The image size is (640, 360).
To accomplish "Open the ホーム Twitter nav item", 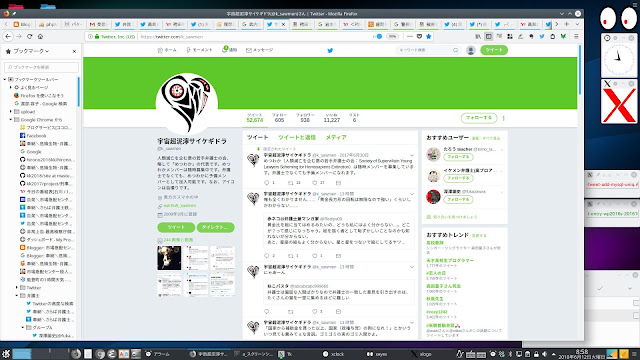I will [167, 50].
